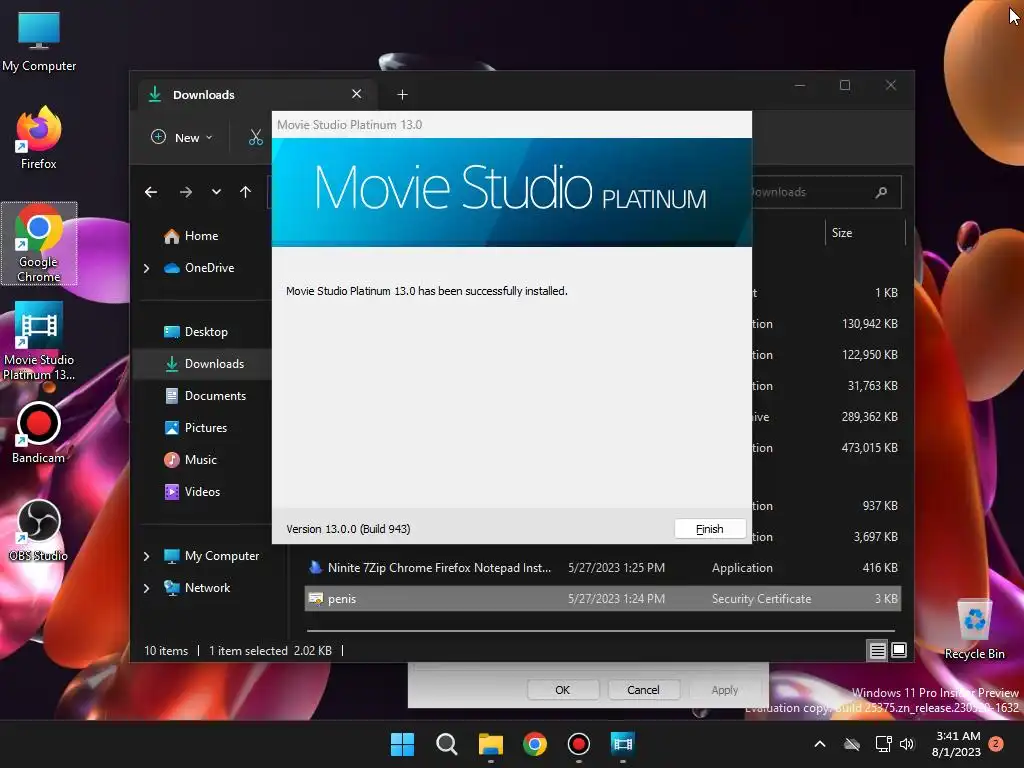Open File Explorer from the taskbar
The width and height of the screenshot is (1024, 768).
(x=490, y=744)
